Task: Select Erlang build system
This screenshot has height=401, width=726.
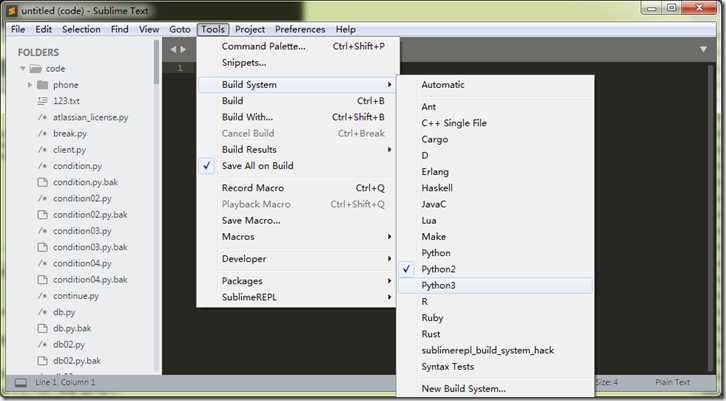Action: pyautogui.click(x=495, y=172)
